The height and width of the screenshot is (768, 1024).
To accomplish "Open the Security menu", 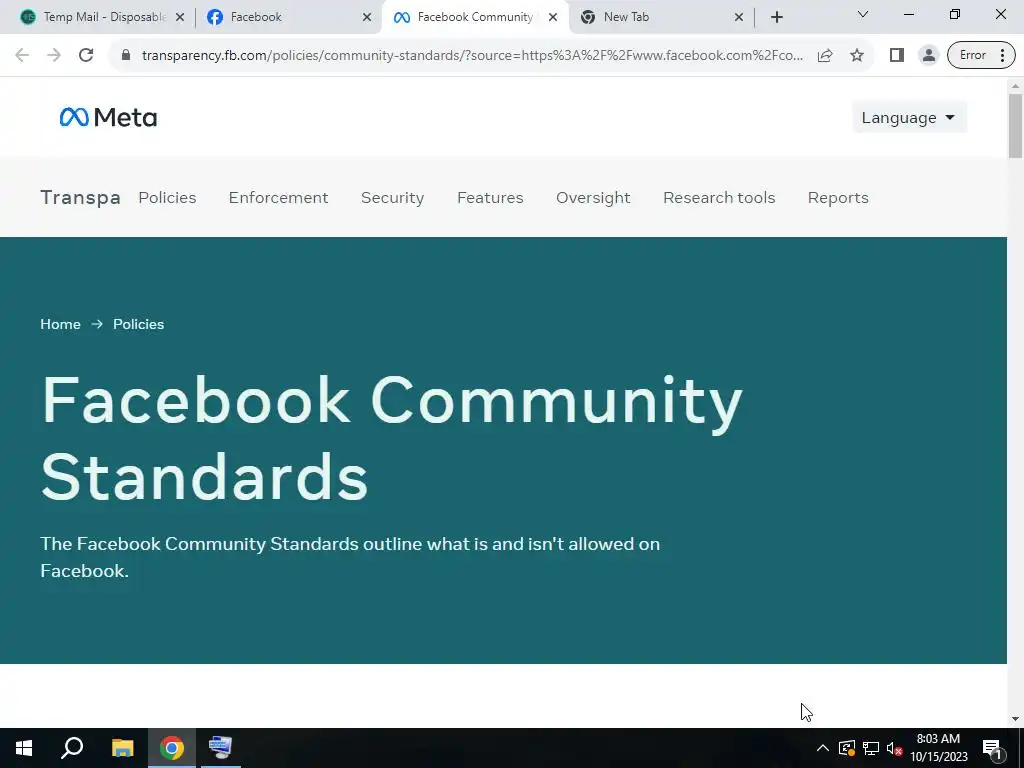I will (x=392, y=197).
